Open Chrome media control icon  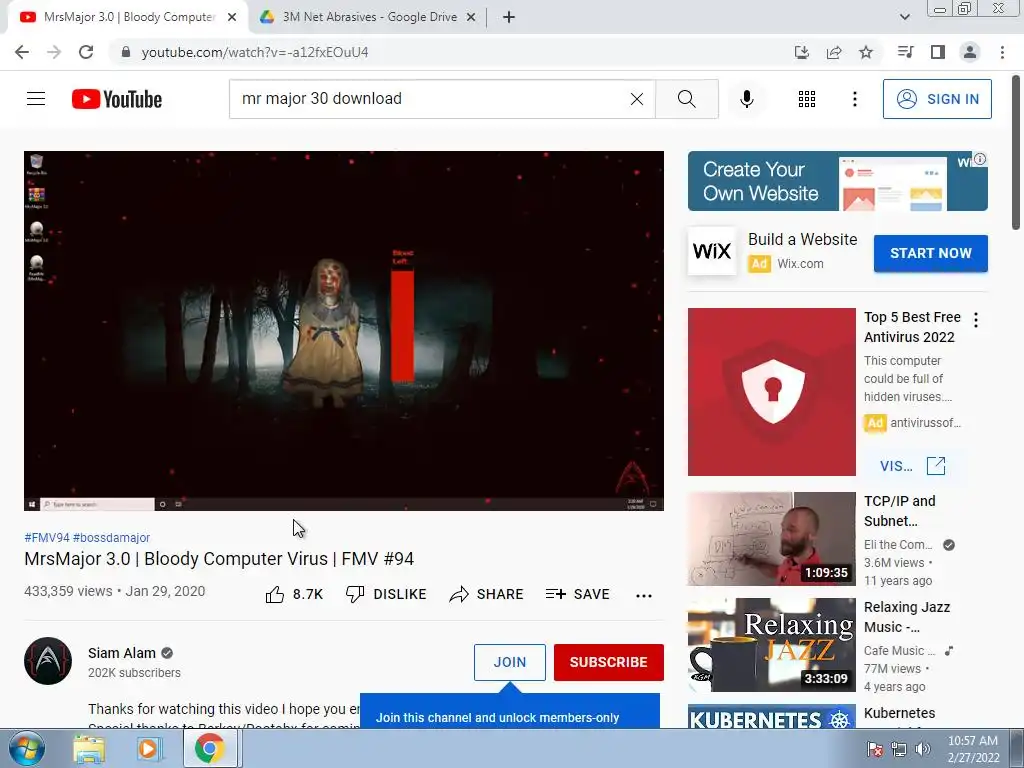pos(905,52)
